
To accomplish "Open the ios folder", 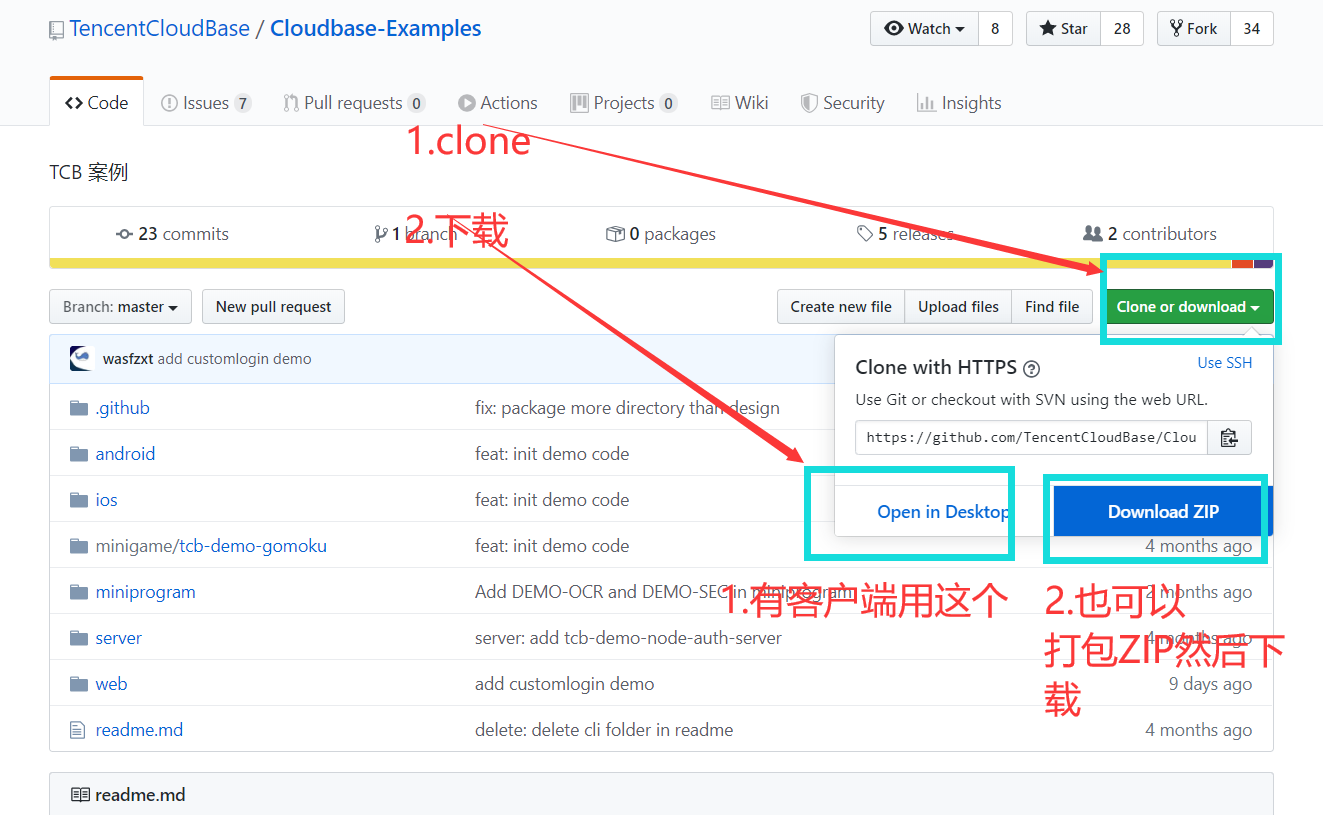I will tap(106, 499).
